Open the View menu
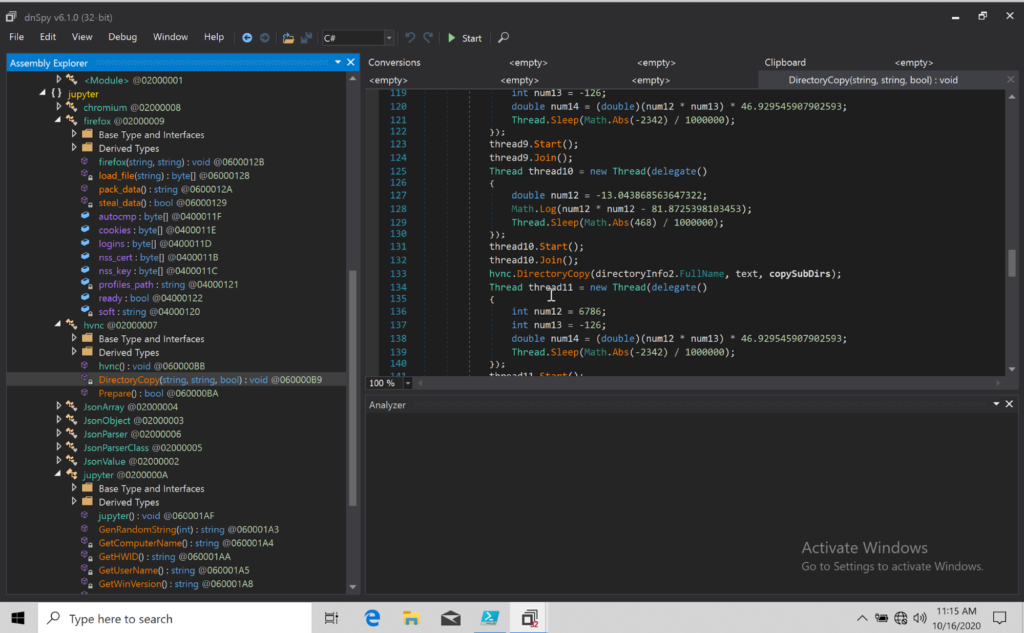This screenshot has width=1024, height=633. click(82, 37)
